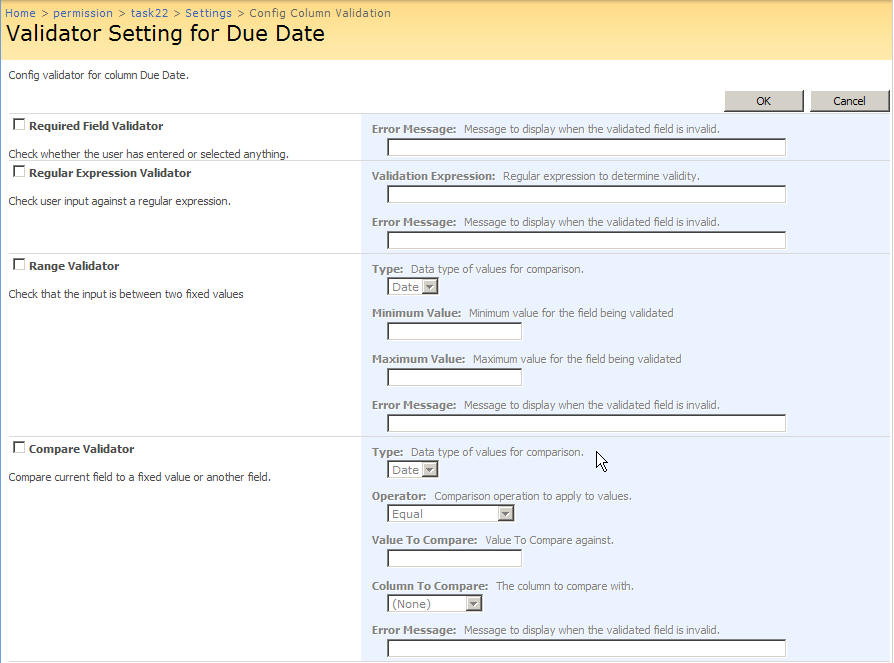Check the Range Validator option
This screenshot has width=894, height=663.
click(x=19, y=265)
